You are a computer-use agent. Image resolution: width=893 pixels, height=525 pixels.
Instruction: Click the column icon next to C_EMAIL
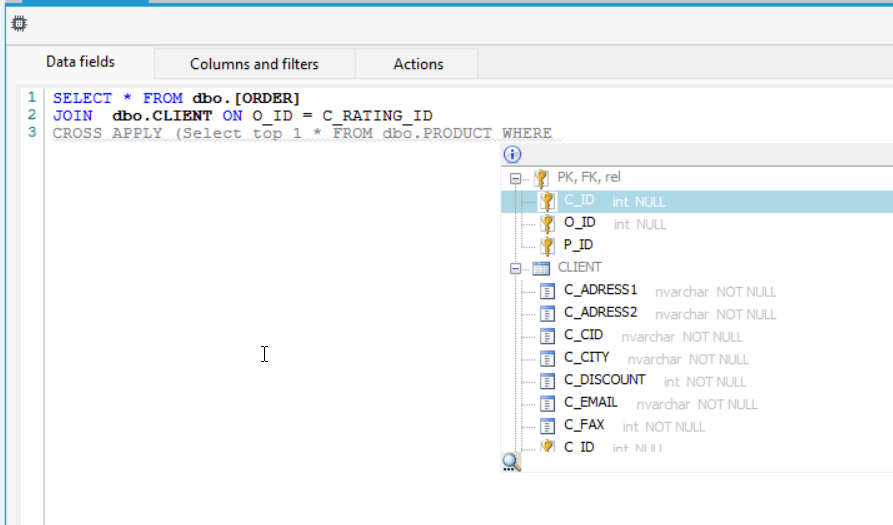[x=547, y=404]
